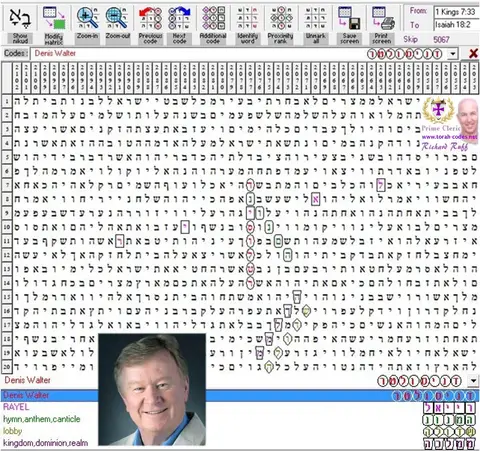Click lower Denis Walter label above list
This screenshot has height=451, width=480.
(27, 380)
